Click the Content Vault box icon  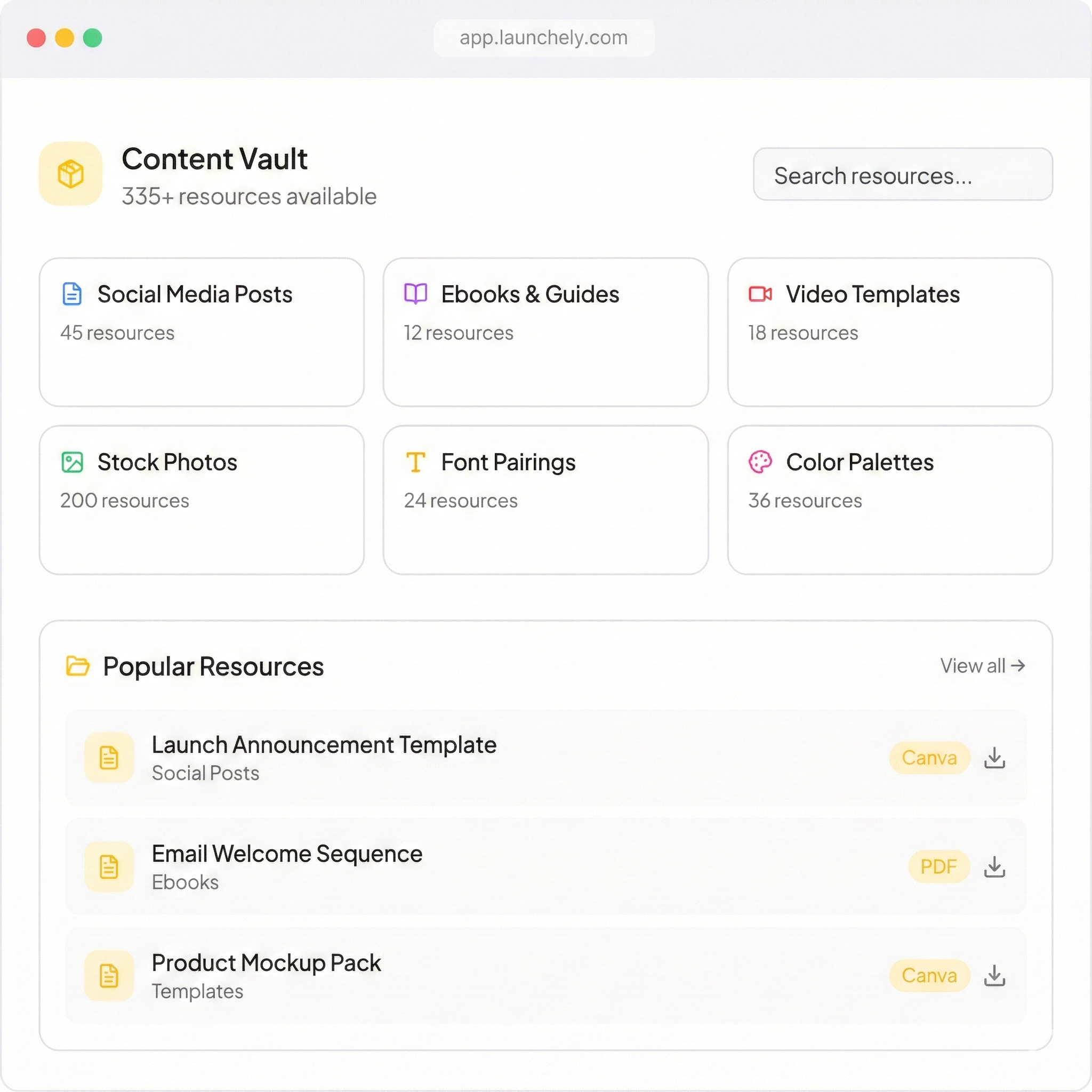(70, 174)
